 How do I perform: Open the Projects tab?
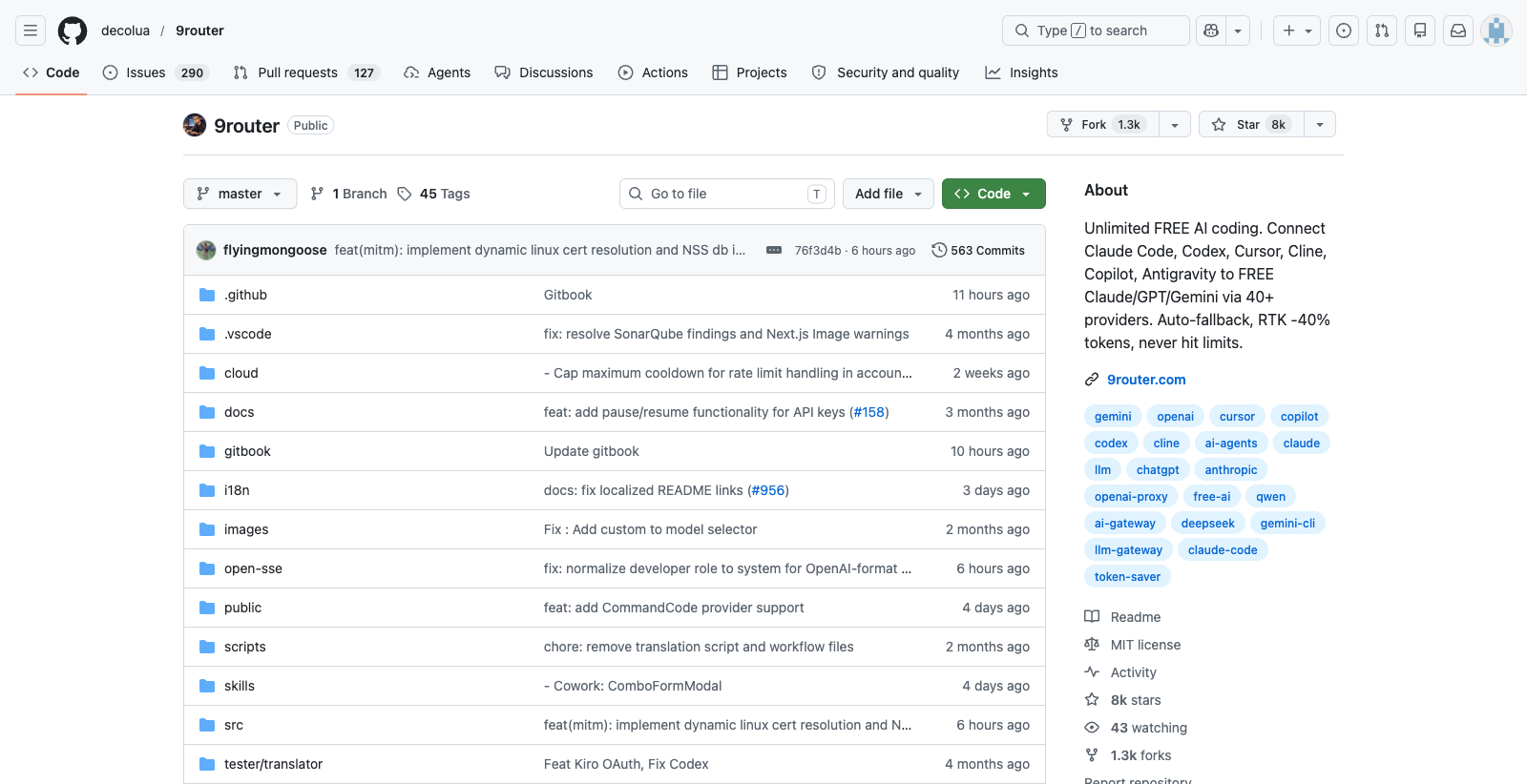749,72
